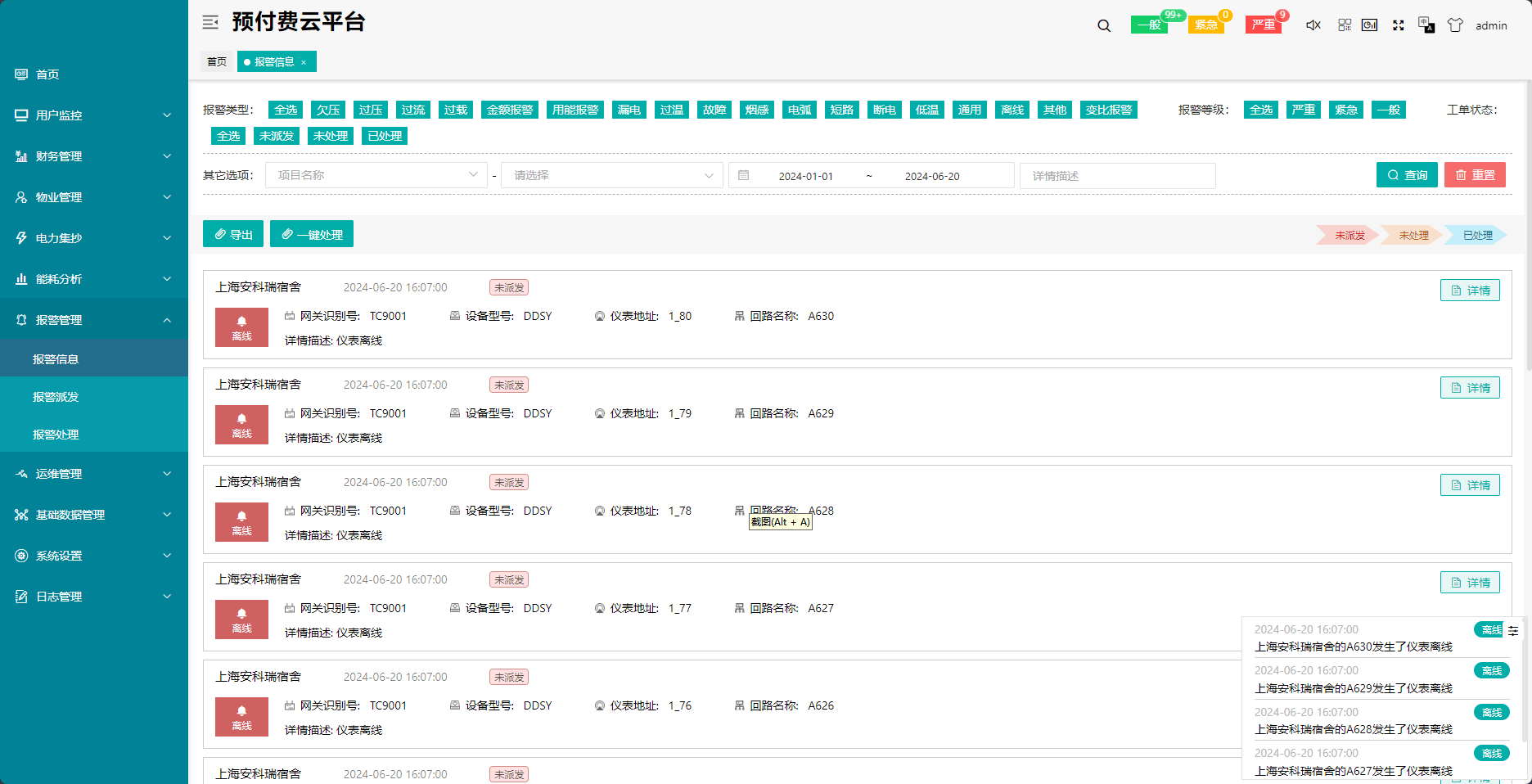Click the search magnifier icon in header
Viewport: 1532px width, 784px height.
click(1104, 25)
